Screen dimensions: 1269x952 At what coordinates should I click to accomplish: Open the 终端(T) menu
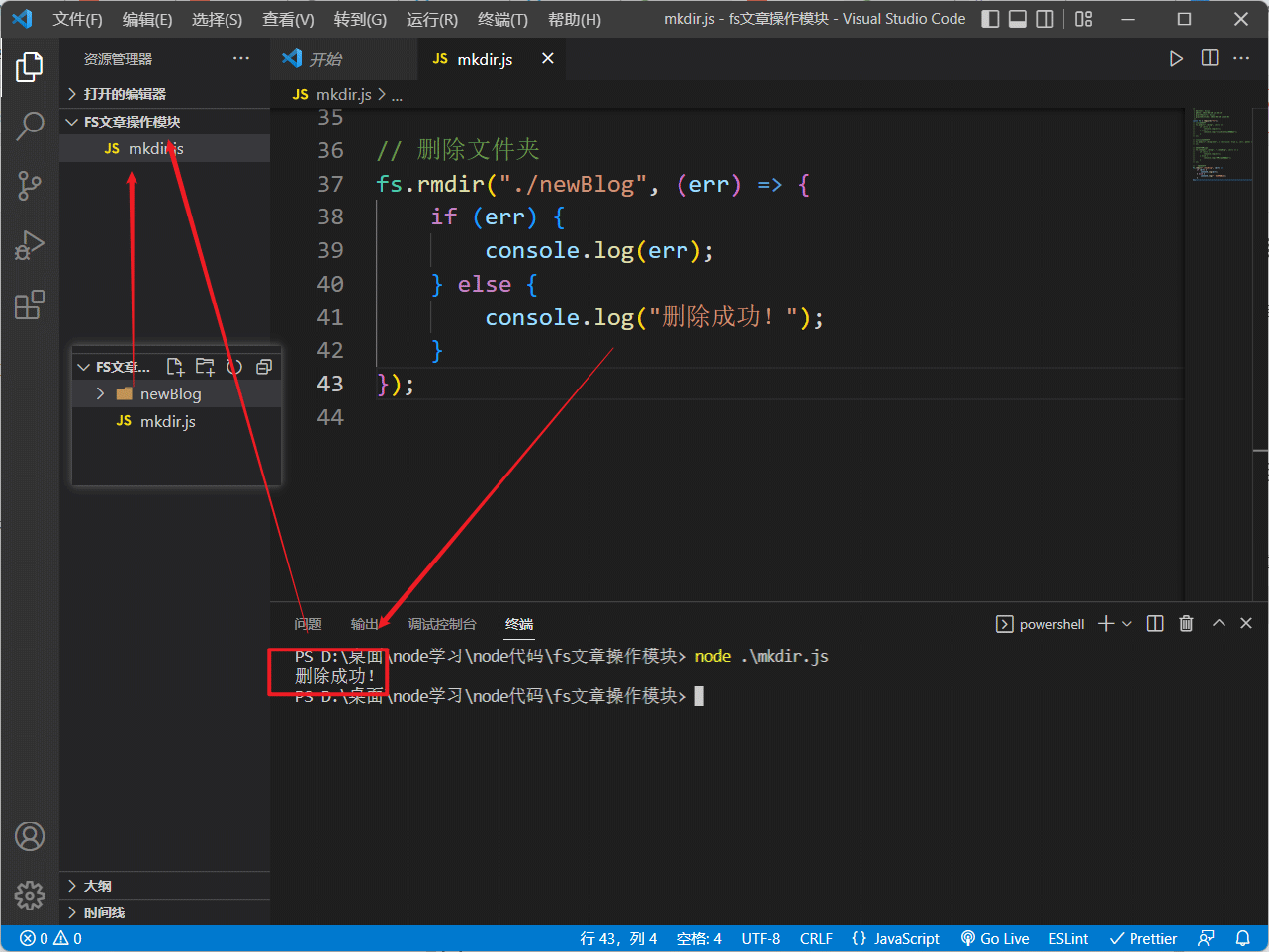(502, 19)
